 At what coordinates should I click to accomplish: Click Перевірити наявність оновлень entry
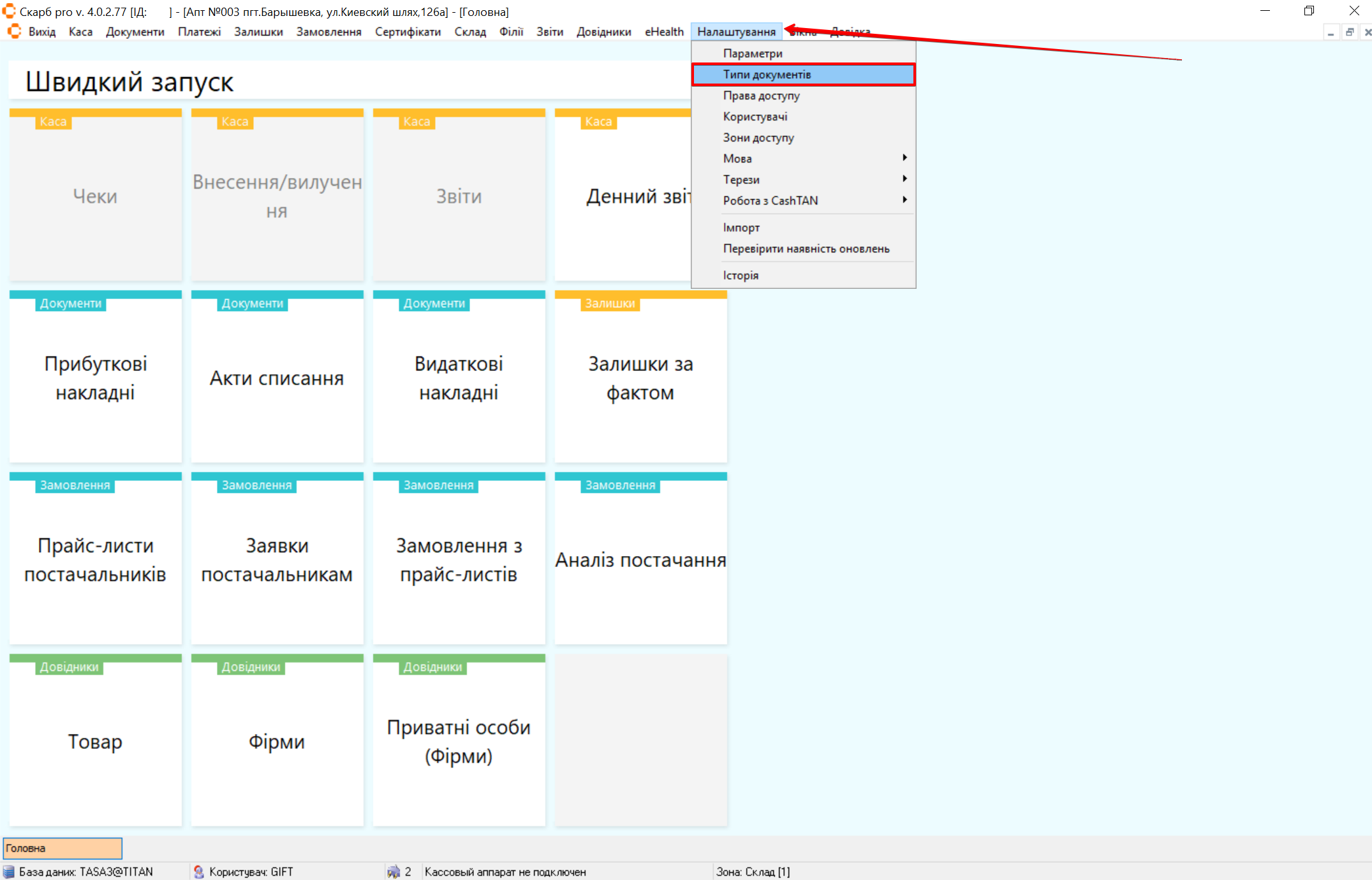[x=806, y=249]
